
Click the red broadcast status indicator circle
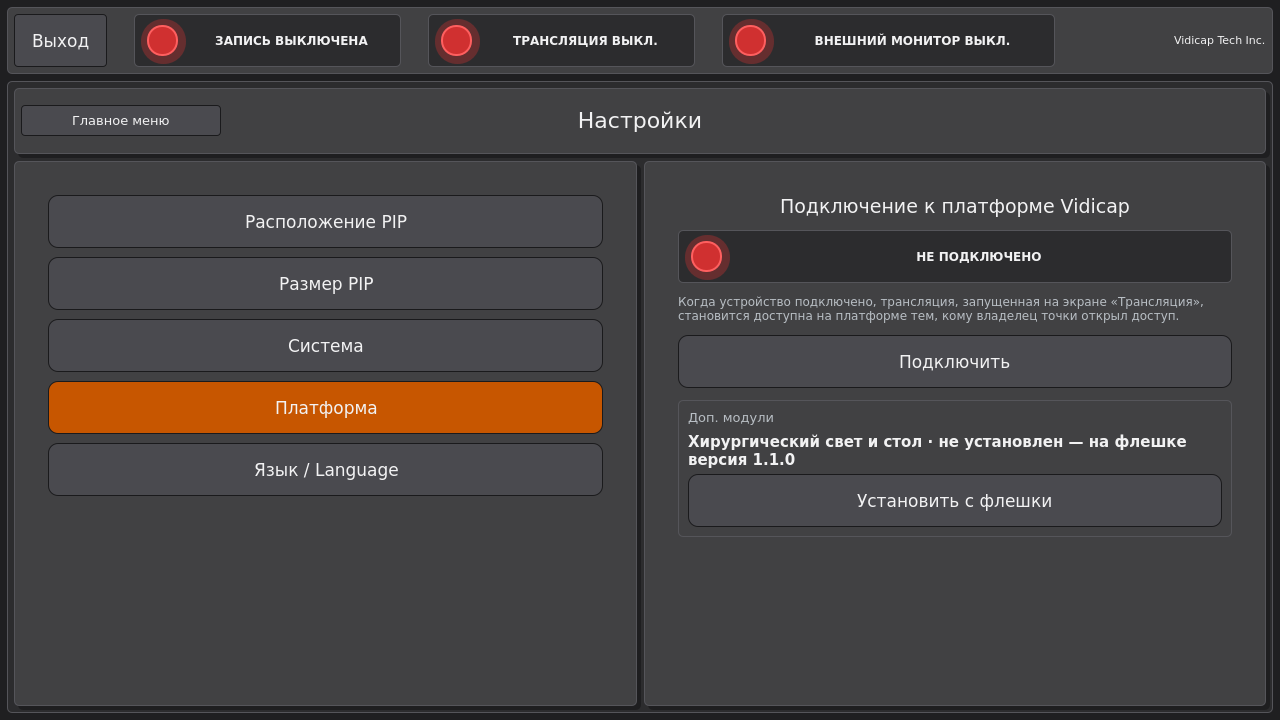coord(457,41)
